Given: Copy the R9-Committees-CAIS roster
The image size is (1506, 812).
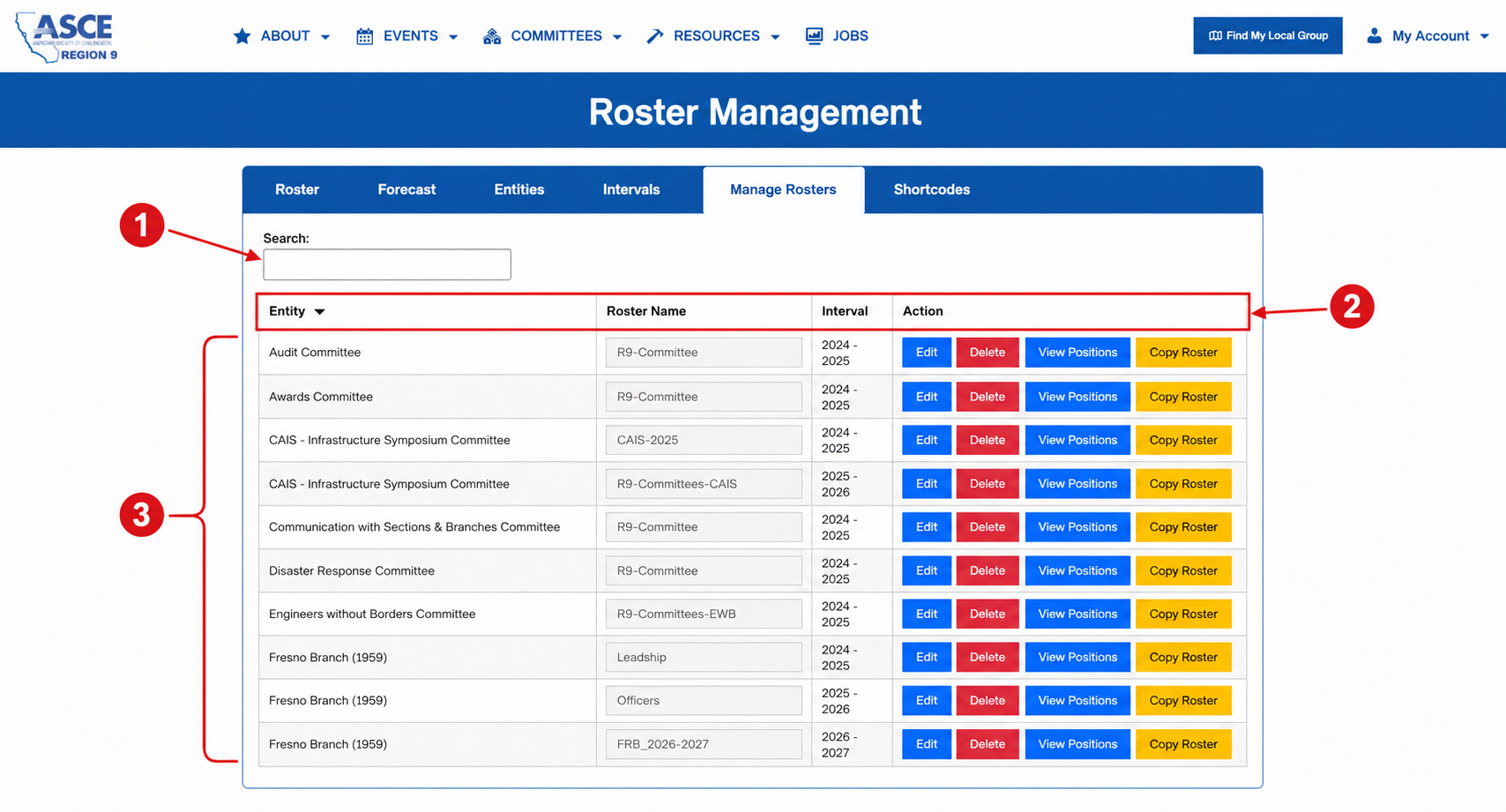Looking at the screenshot, I should coord(1183,484).
